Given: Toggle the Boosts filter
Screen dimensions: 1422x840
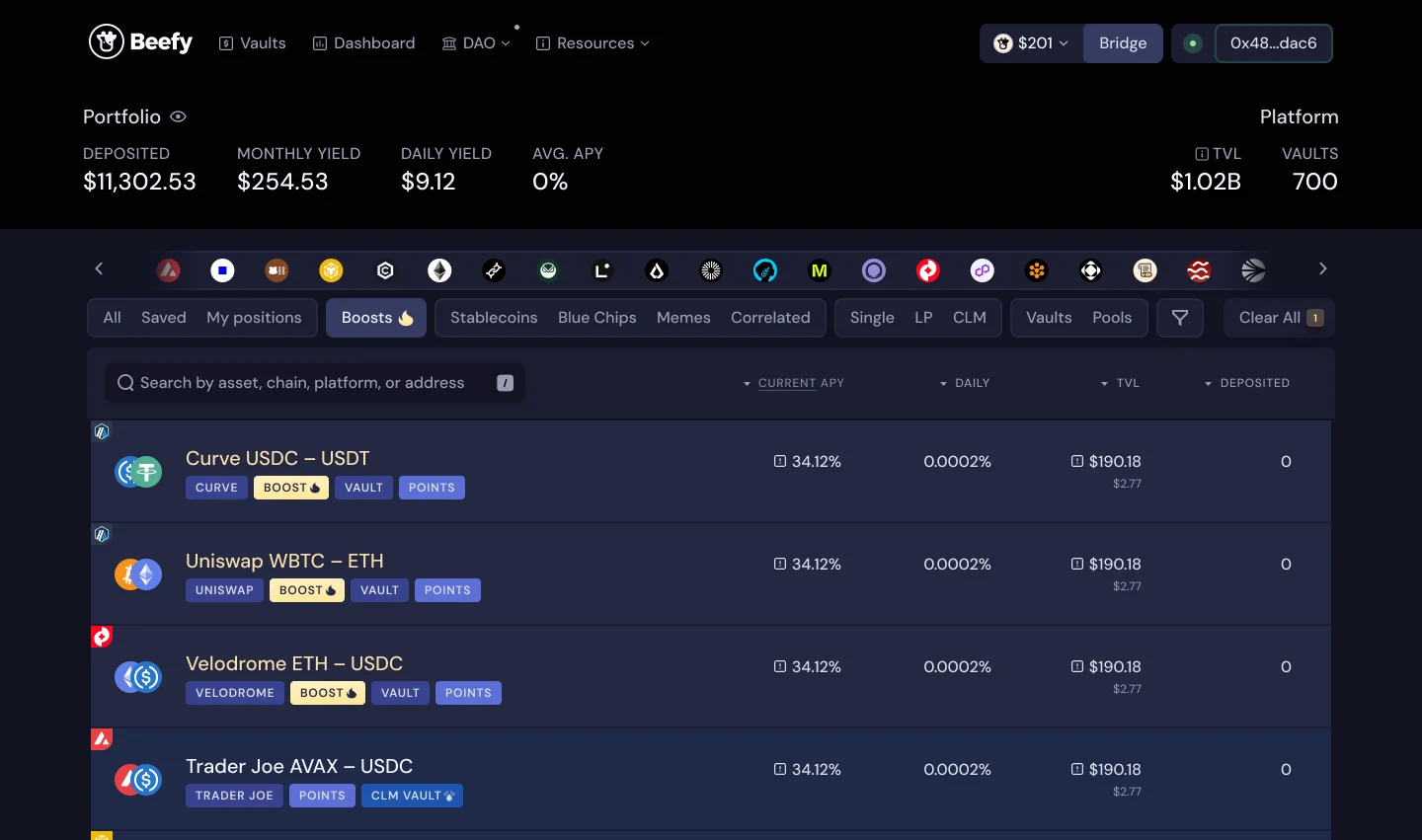Looking at the screenshot, I should [x=376, y=318].
